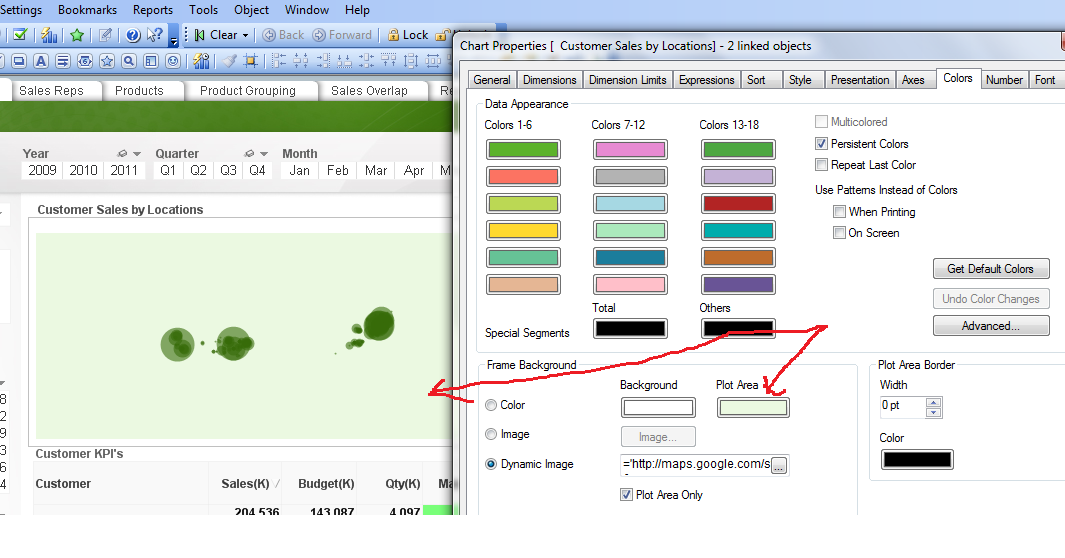Select the Color frame background radio
This screenshot has width=1065, height=558.
(491, 405)
